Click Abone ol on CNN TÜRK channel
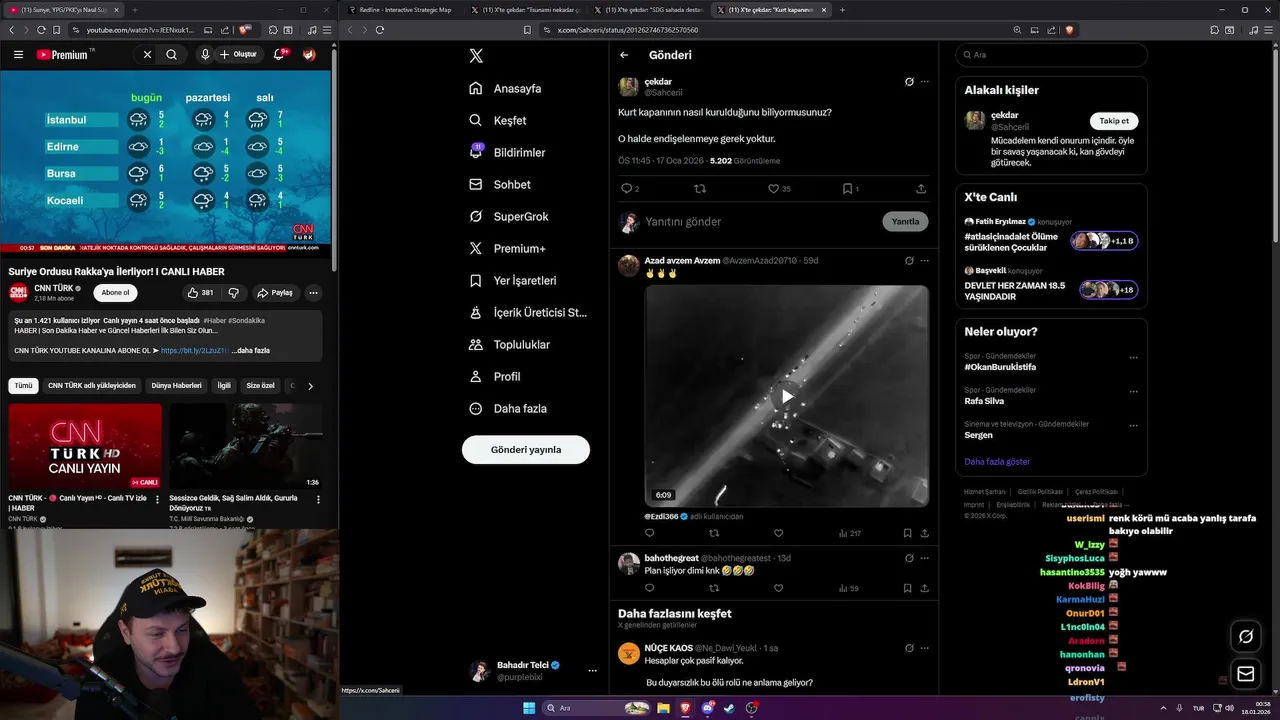The height and width of the screenshot is (720, 1280). pyautogui.click(x=115, y=293)
